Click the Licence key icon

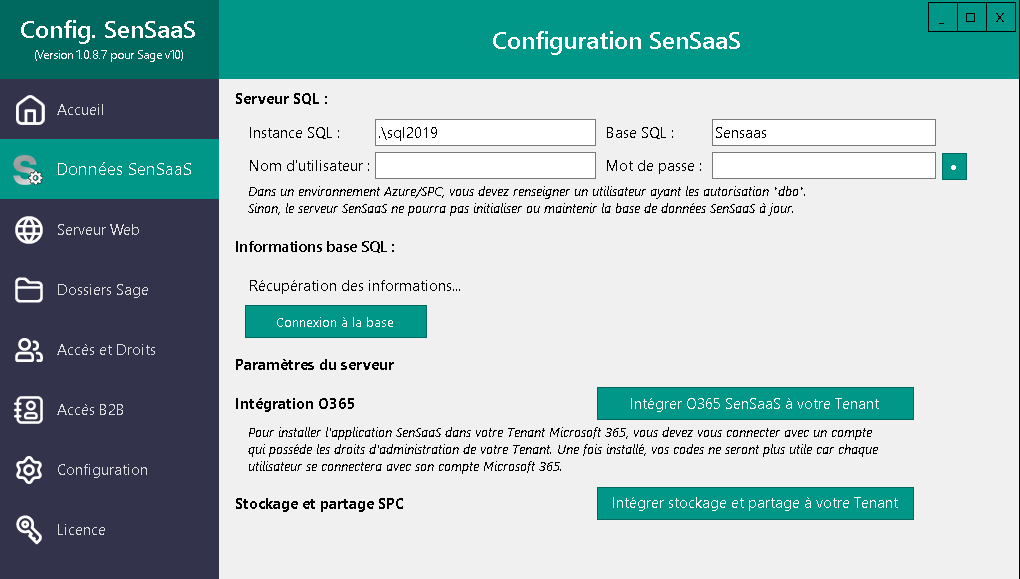pyautogui.click(x=29, y=529)
